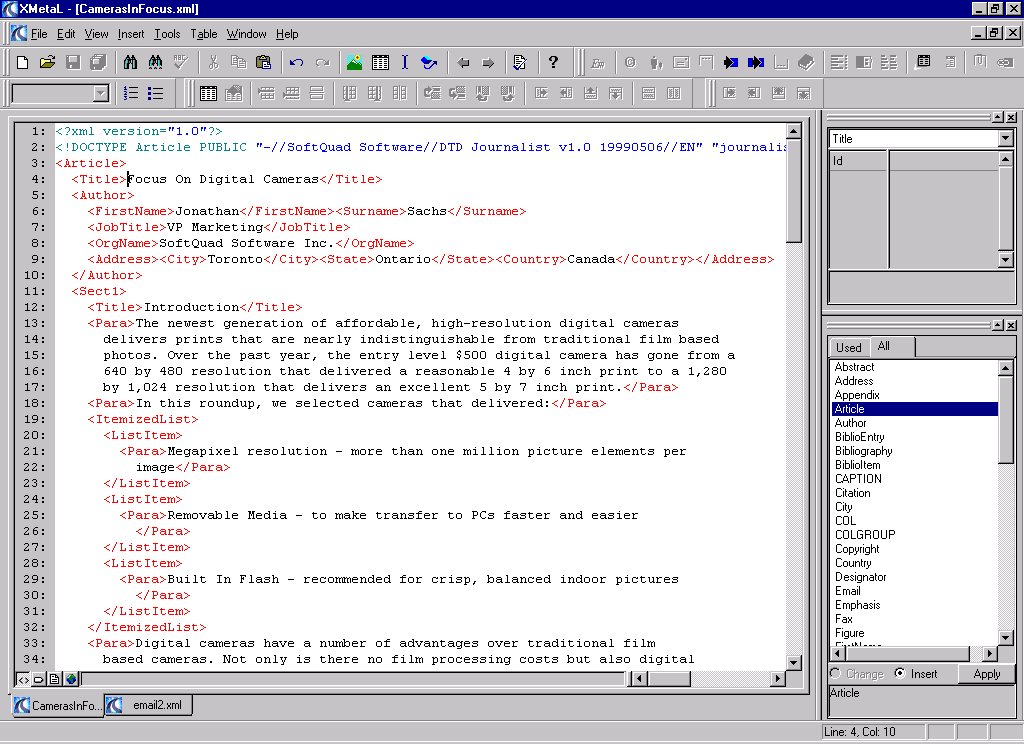The width and height of the screenshot is (1024, 744).
Task: Click the XMetaL document icon in the menu bar
Action: [x=19, y=33]
